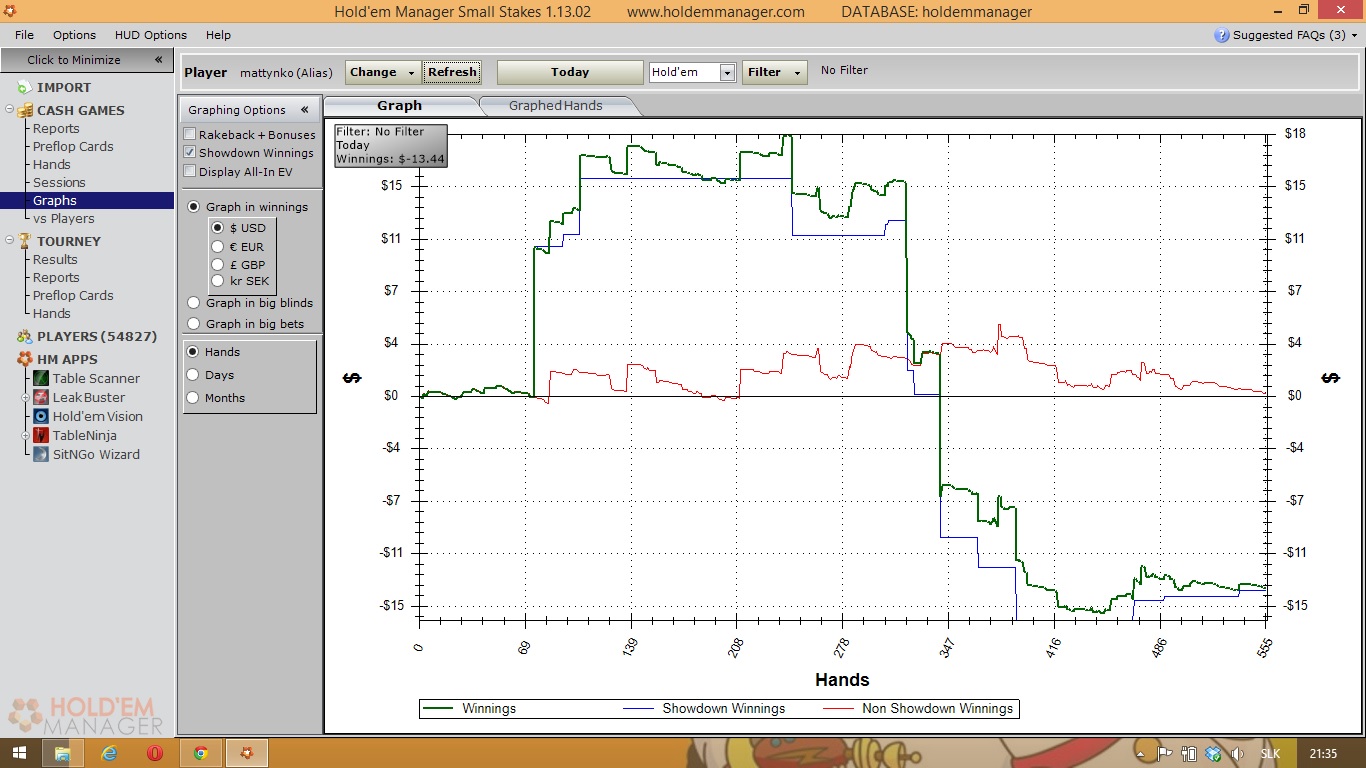This screenshot has height=768, width=1366.
Task: Open File Explorer from the taskbar
Action: (x=62, y=753)
